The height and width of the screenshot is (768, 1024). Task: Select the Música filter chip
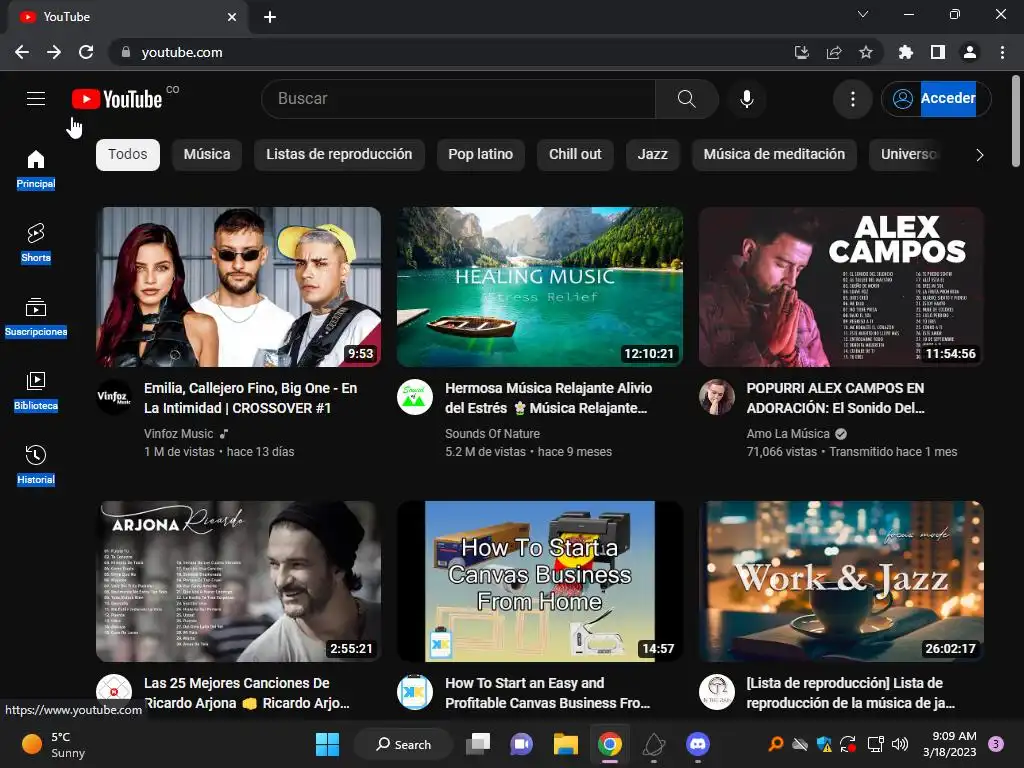(207, 155)
